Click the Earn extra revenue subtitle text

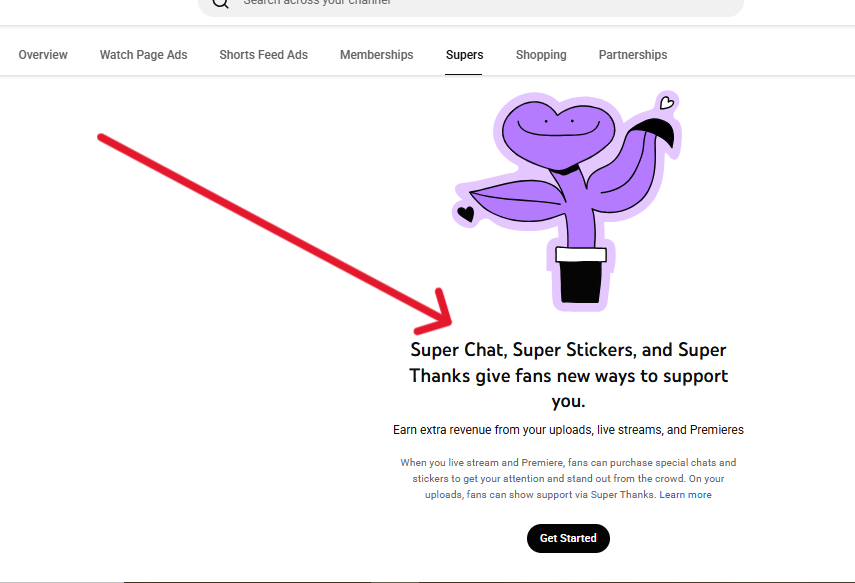click(568, 430)
